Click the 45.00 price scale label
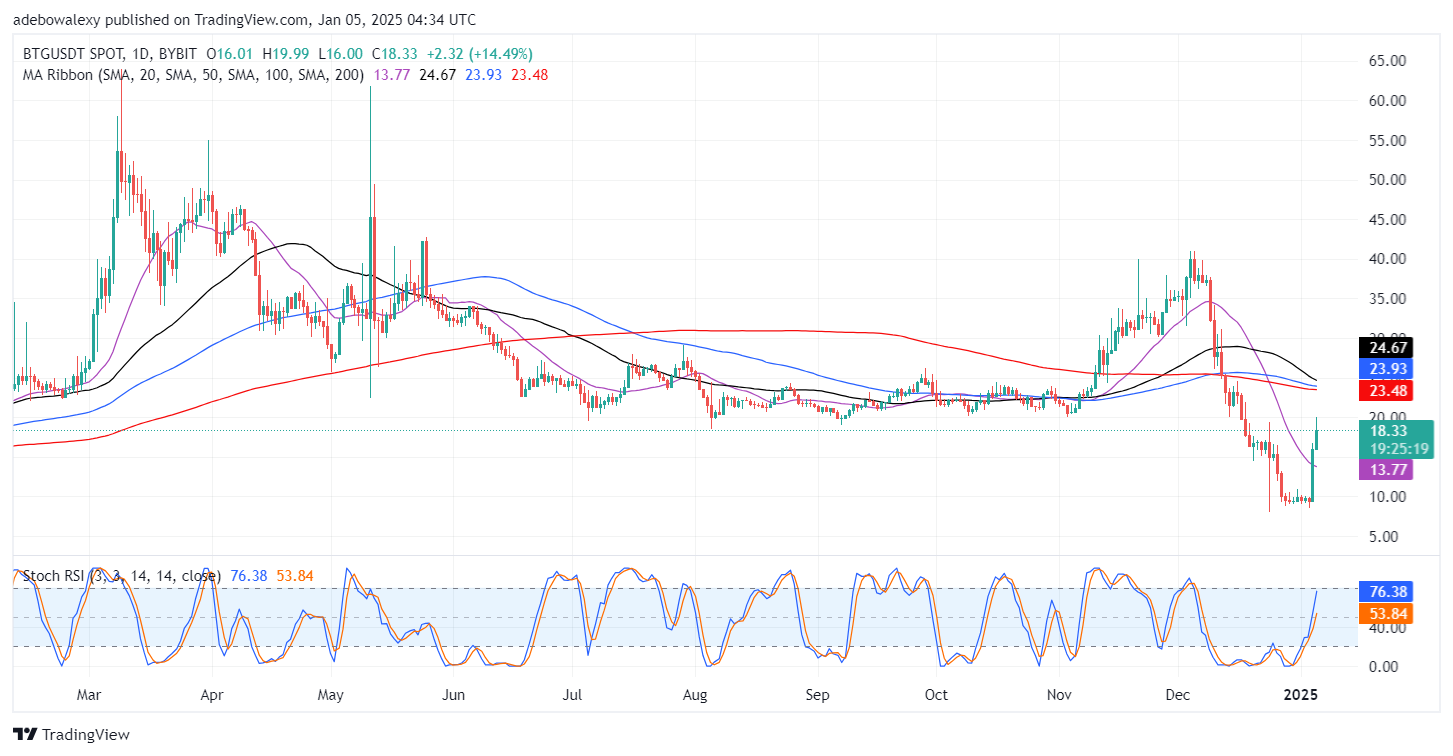 coord(1386,220)
